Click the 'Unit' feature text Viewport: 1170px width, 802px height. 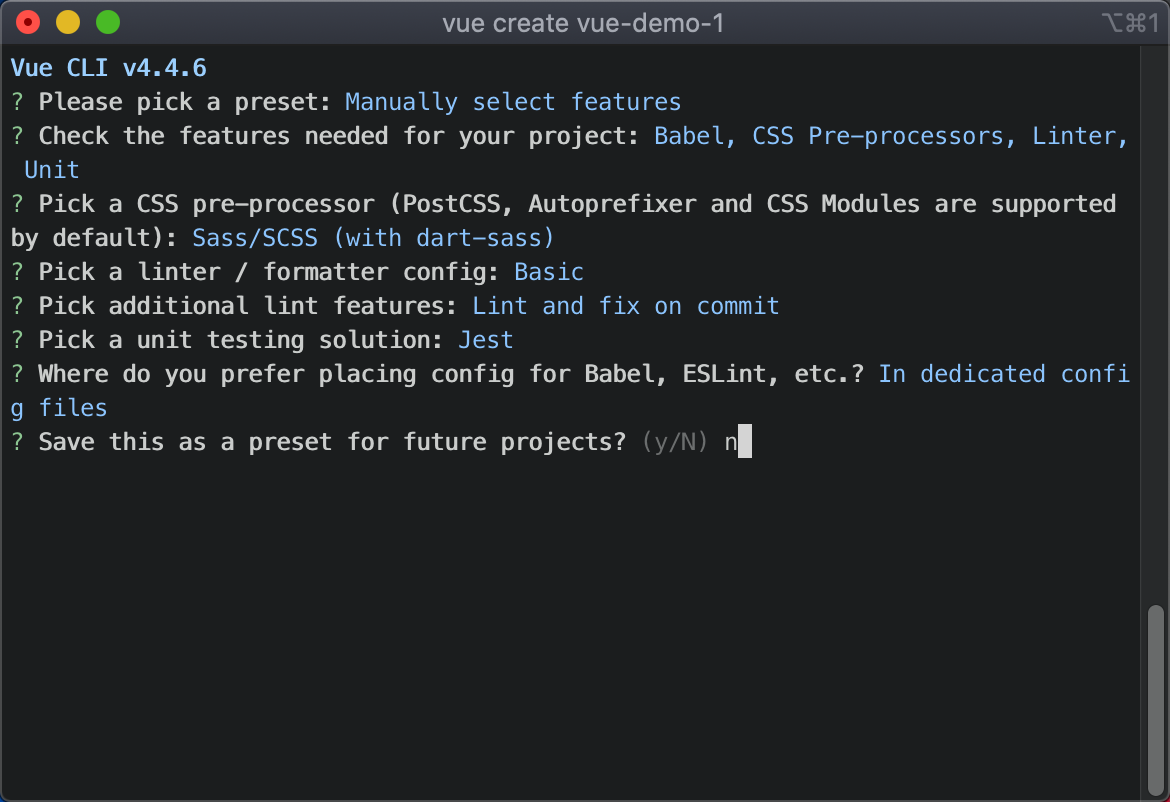pyautogui.click(x=51, y=169)
